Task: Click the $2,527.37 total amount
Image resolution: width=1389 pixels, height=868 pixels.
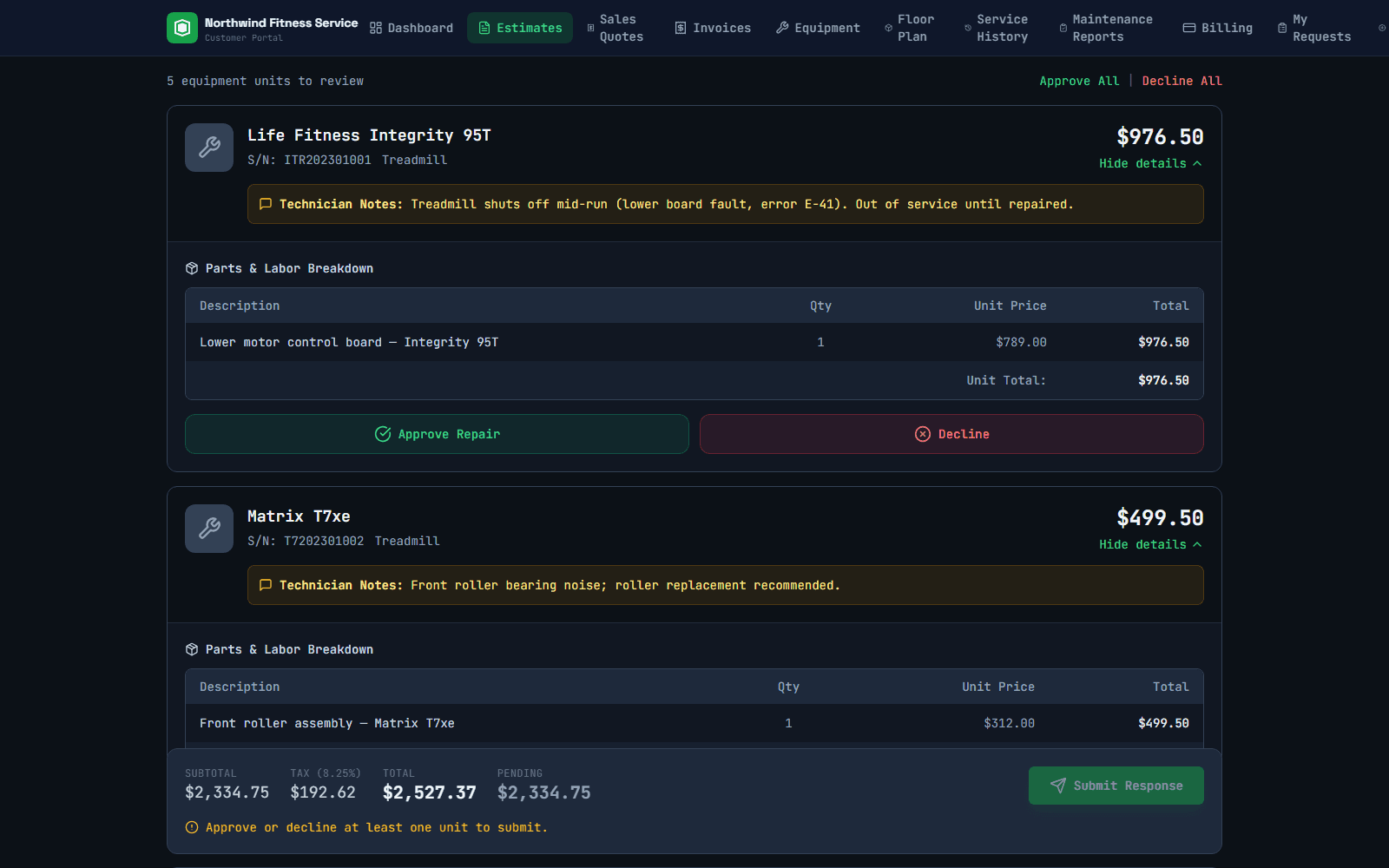Action: coord(430,792)
